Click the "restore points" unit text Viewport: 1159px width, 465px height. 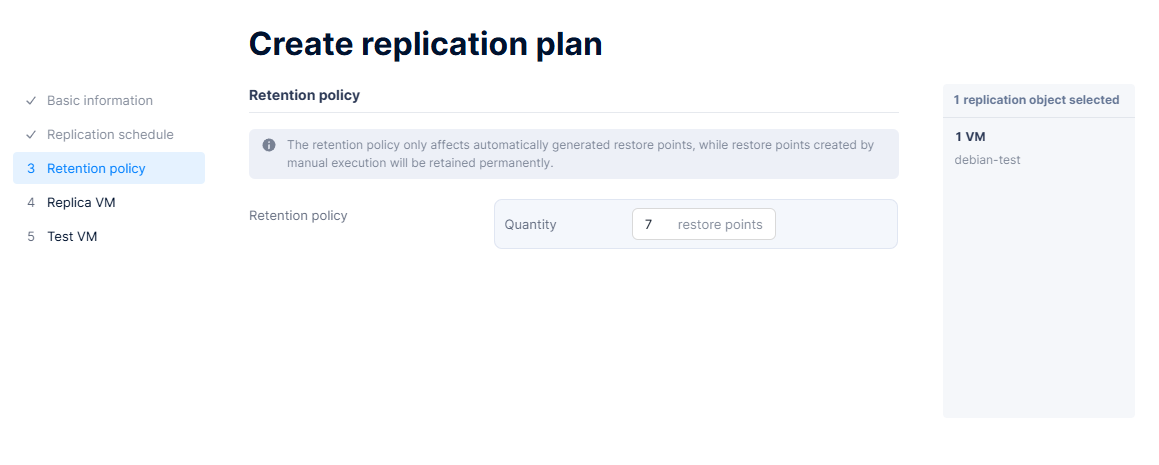(720, 225)
